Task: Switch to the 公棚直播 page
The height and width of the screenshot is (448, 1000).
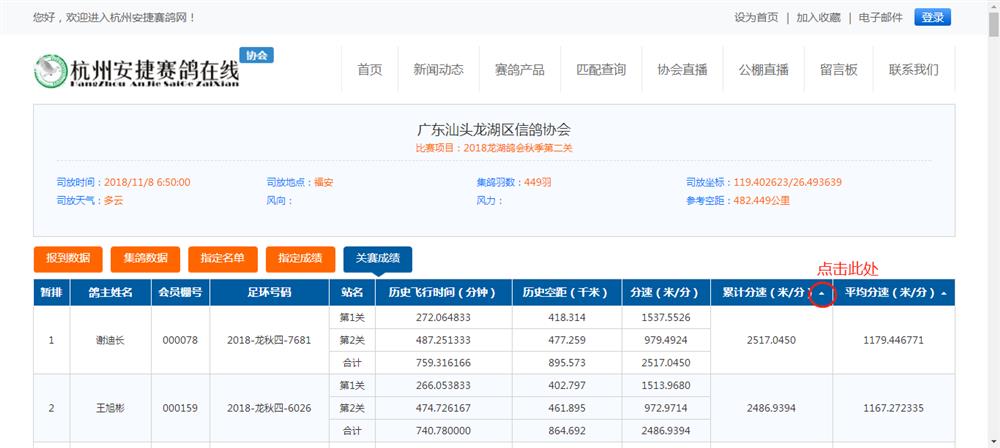Action: (763, 70)
